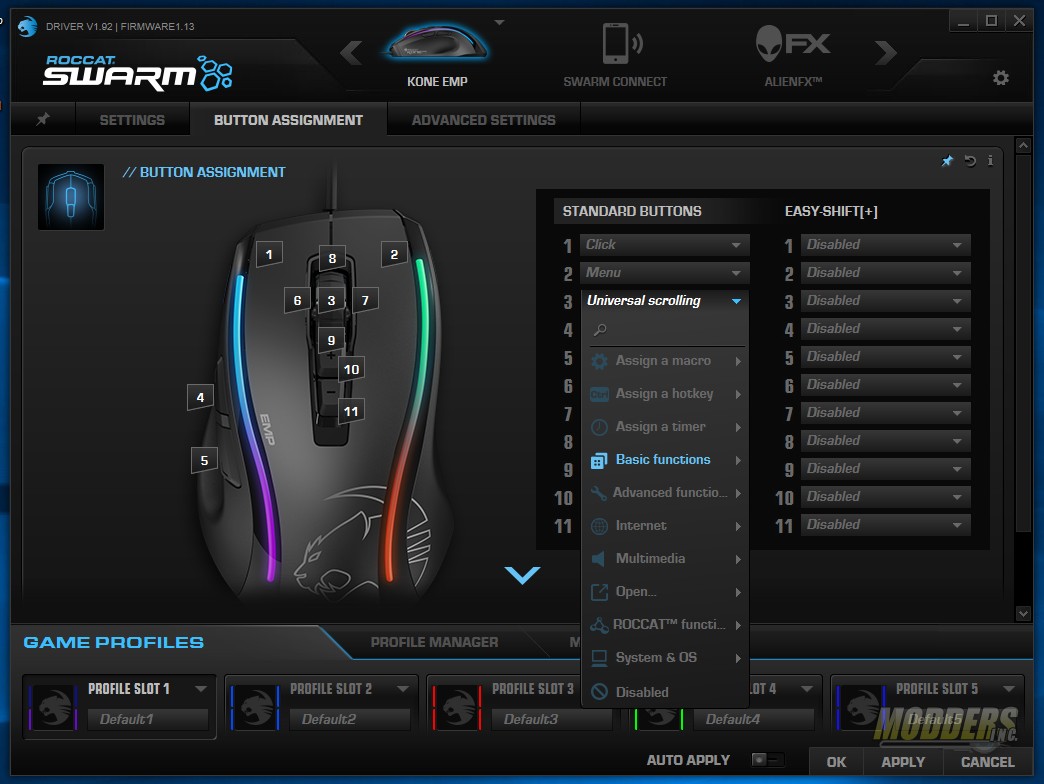Open the Multimedia submenu
This screenshot has height=784, width=1044.
point(666,558)
